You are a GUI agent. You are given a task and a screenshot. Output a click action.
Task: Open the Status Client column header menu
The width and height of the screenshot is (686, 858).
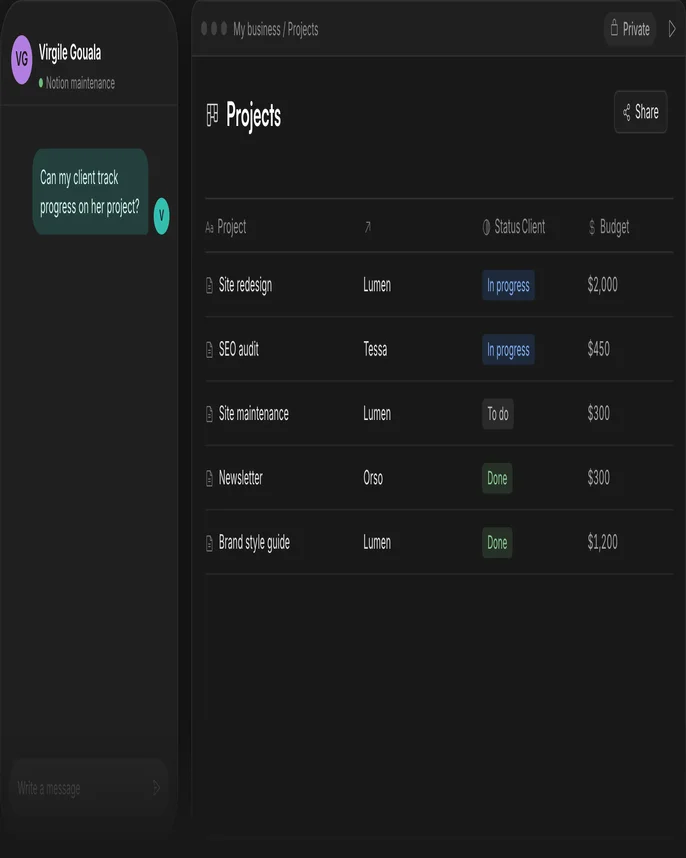[x=514, y=227]
